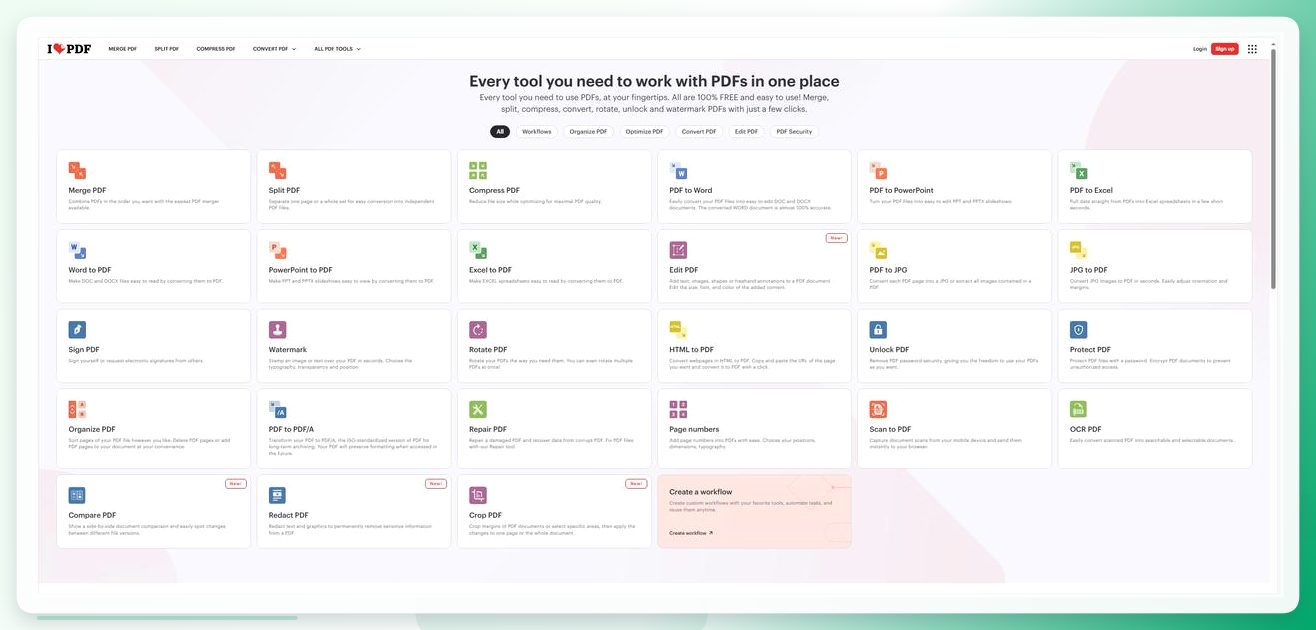Image resolution: width=1316 pixels, height=630 pixels.
Task: Open Split PDF from top navigation
Action: [167, 49]
